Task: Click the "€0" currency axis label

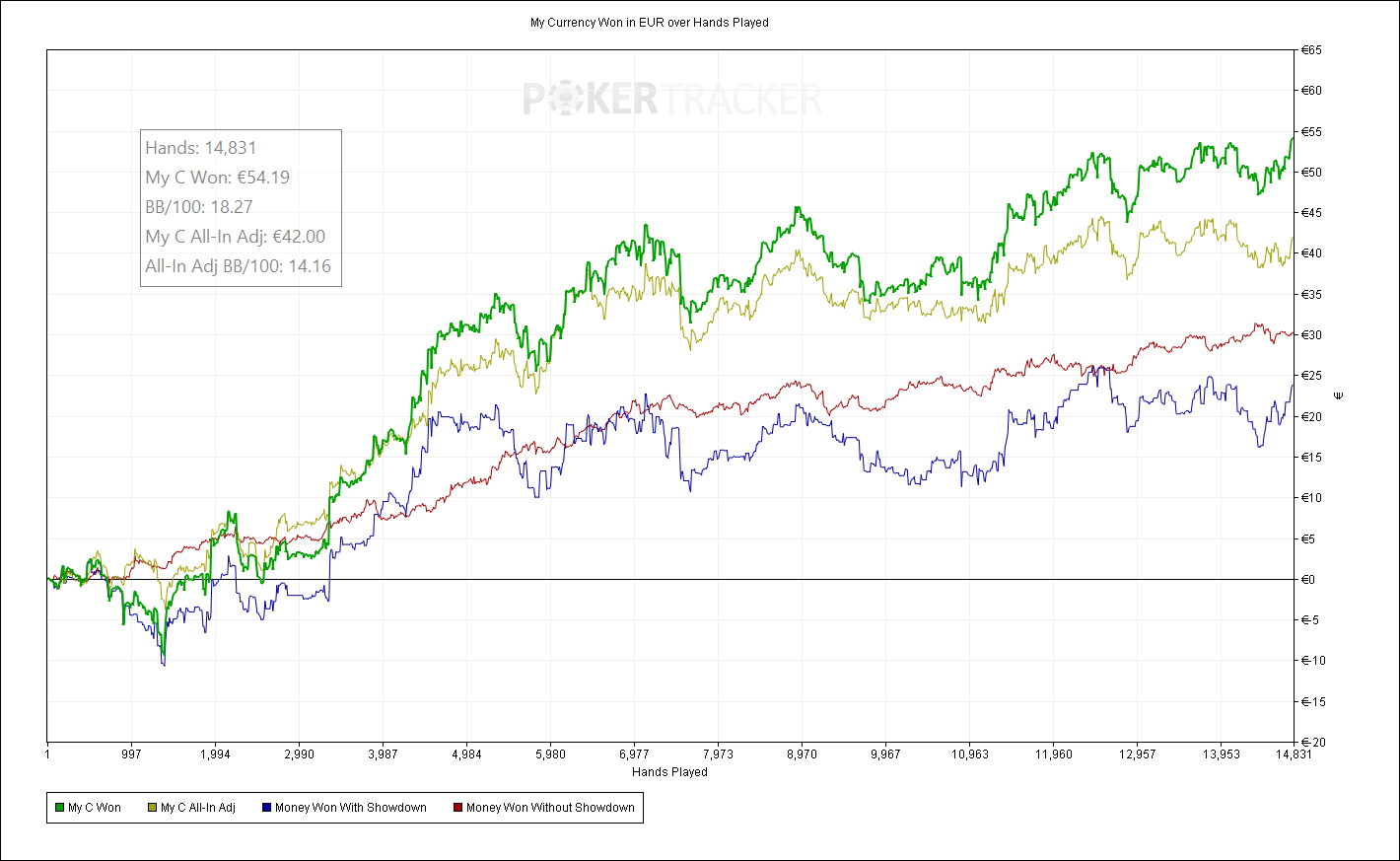Action: pos(1308,580)
